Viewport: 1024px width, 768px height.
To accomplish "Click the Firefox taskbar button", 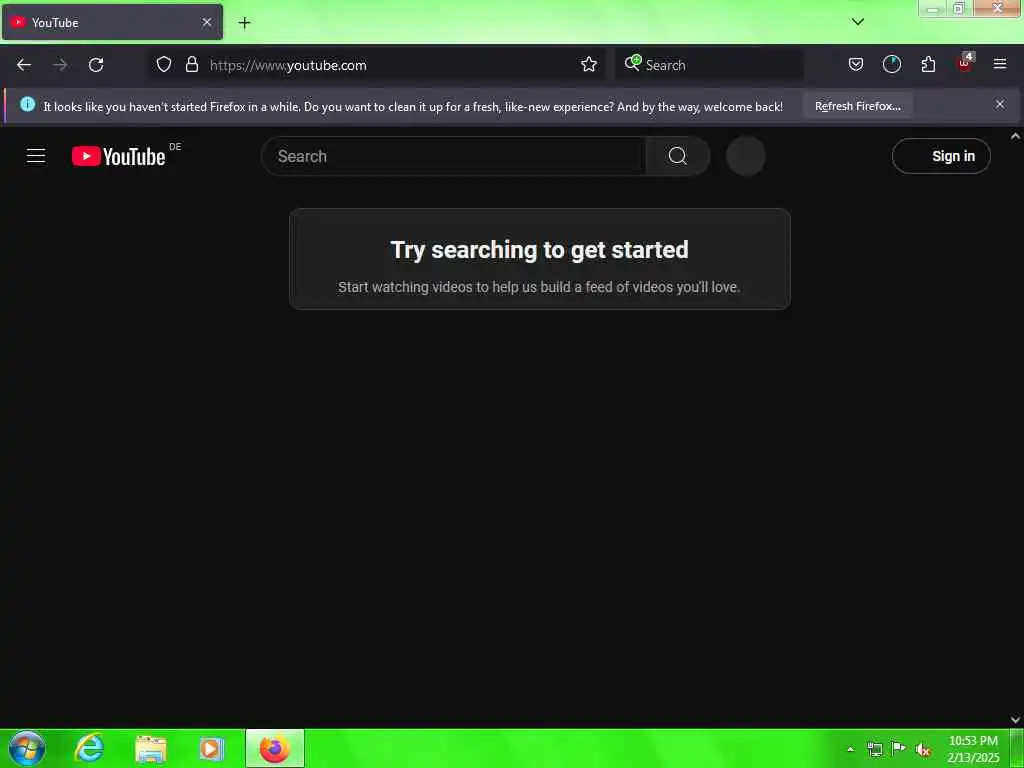I will (275, 748).
